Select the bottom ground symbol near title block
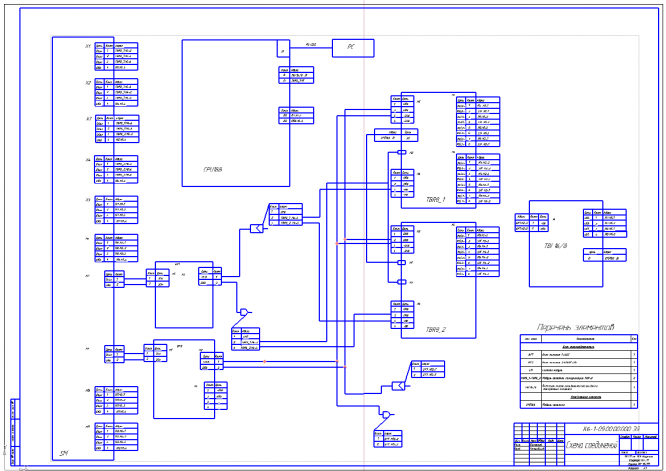666x471 pixels. pyautogui.click(x=386, y=414)
